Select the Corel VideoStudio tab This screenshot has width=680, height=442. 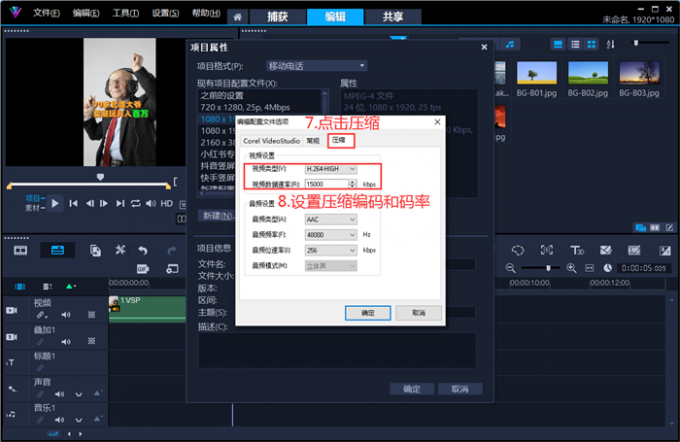pyautogui.click(x=271, y=141)
